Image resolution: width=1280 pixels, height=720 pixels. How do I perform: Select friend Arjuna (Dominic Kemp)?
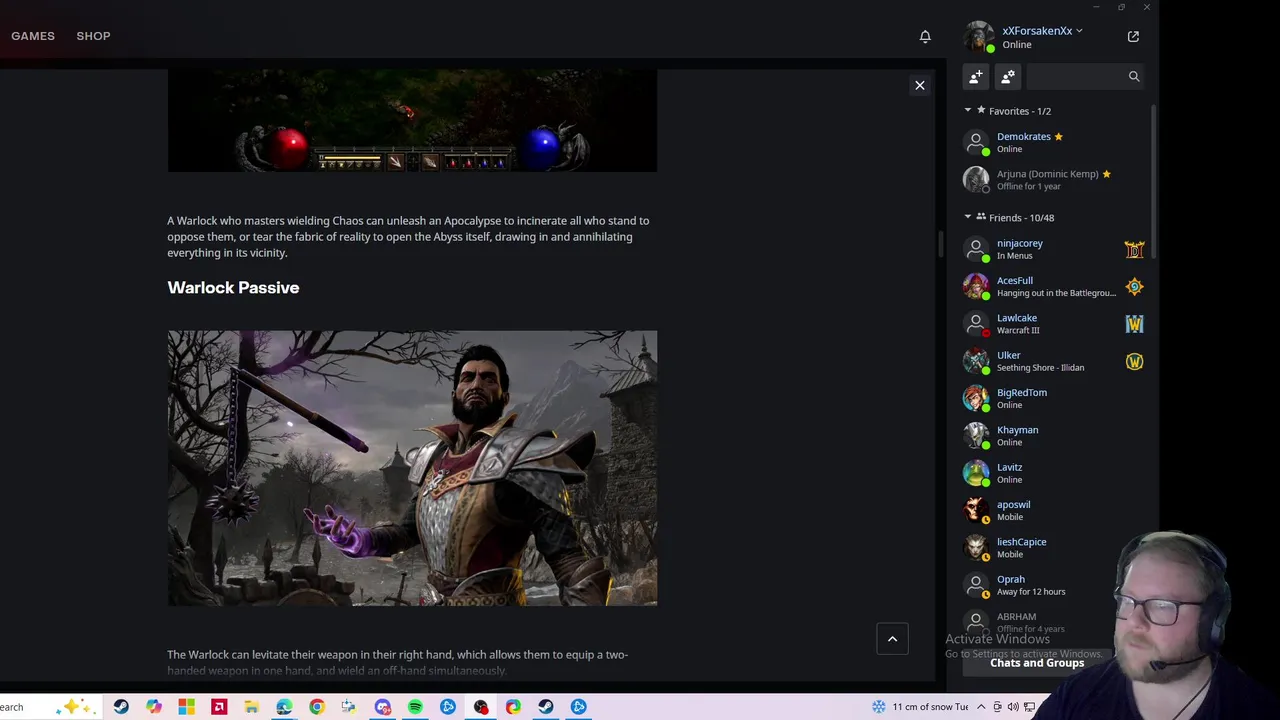[1054, 180]
